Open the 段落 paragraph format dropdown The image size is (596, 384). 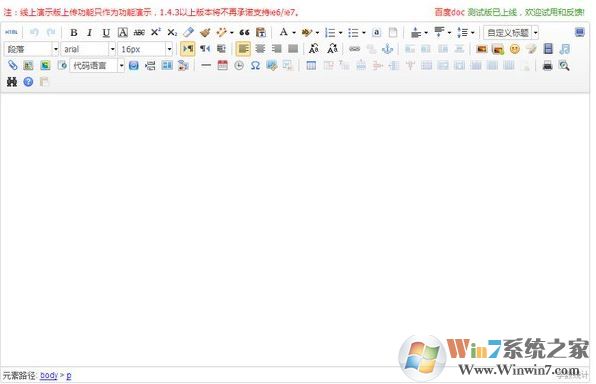point(31,49)
